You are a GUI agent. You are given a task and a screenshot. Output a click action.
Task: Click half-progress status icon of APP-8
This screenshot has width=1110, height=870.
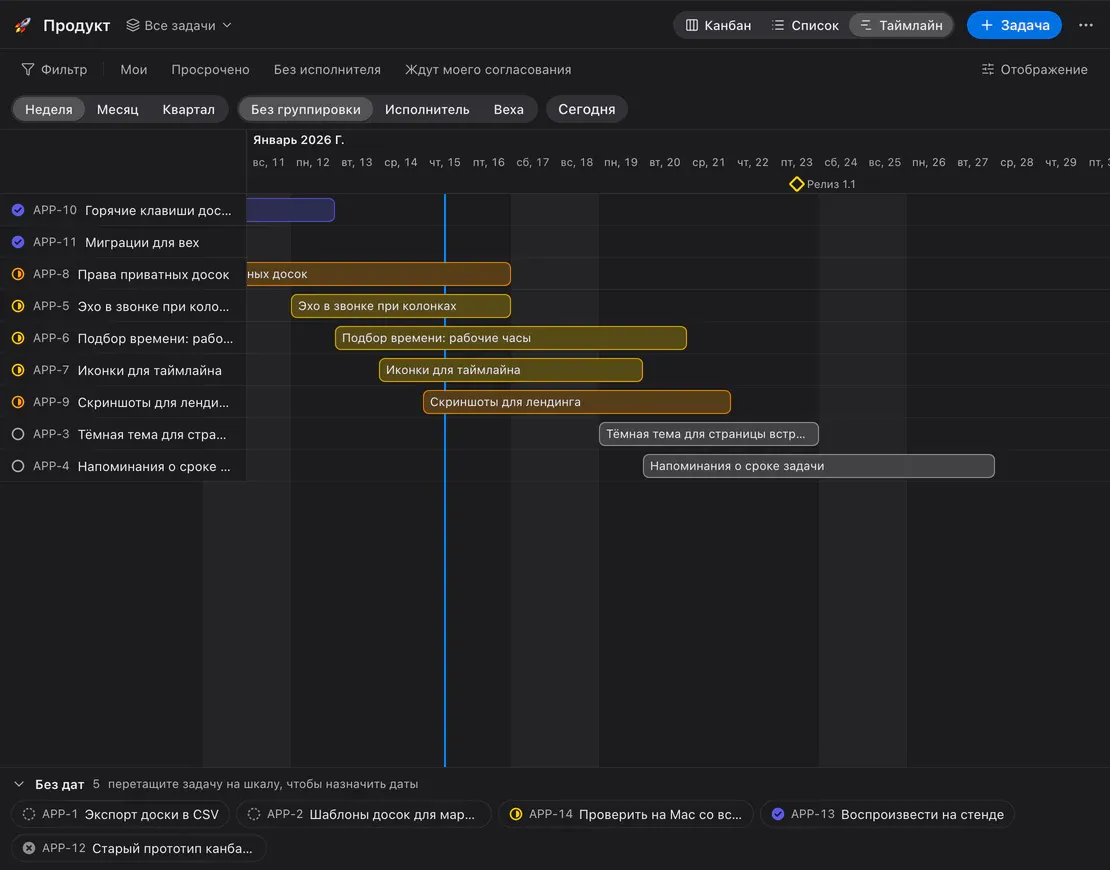click(x=18, y=274)
